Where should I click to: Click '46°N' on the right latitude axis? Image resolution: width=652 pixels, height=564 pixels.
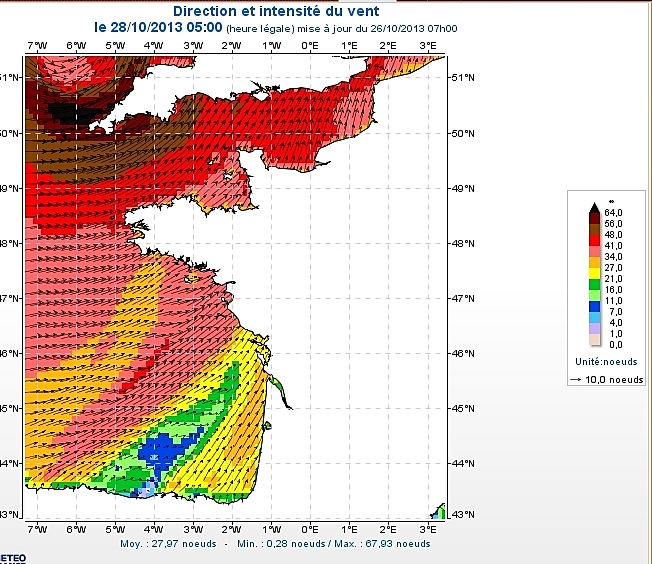pos(463,353)
